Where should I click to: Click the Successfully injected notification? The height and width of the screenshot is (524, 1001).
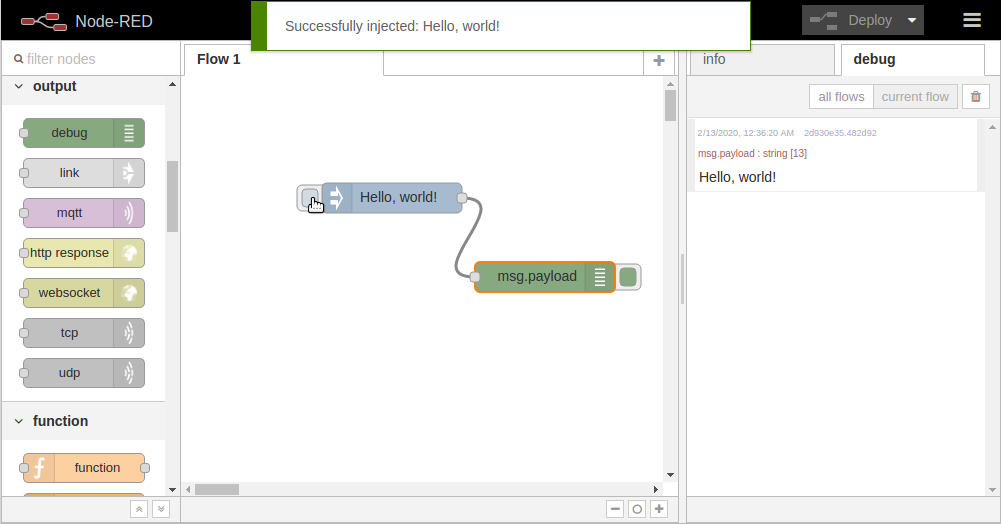[501, 26]
